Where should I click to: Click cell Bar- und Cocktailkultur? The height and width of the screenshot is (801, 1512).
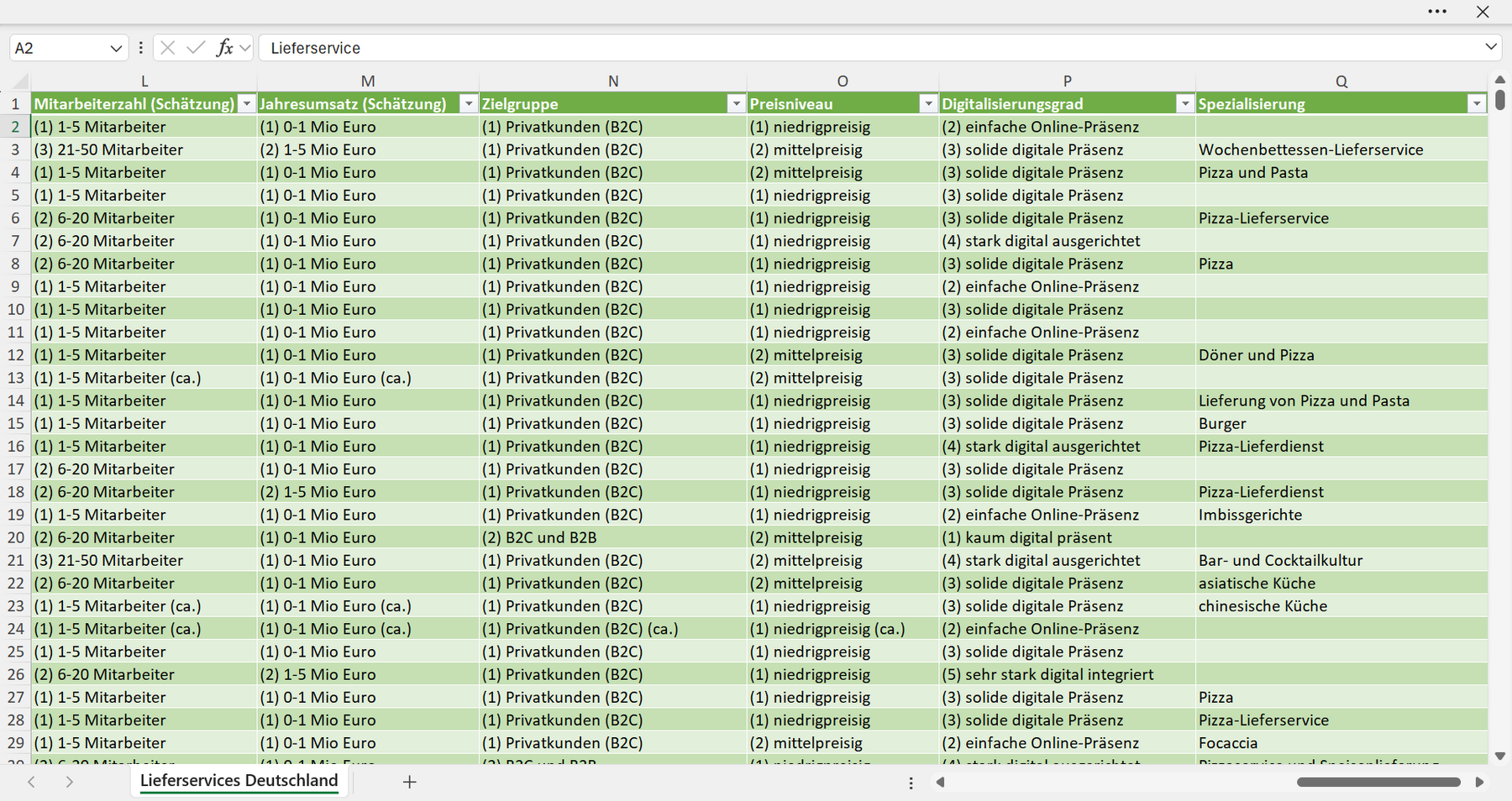tap(1341, 560)
